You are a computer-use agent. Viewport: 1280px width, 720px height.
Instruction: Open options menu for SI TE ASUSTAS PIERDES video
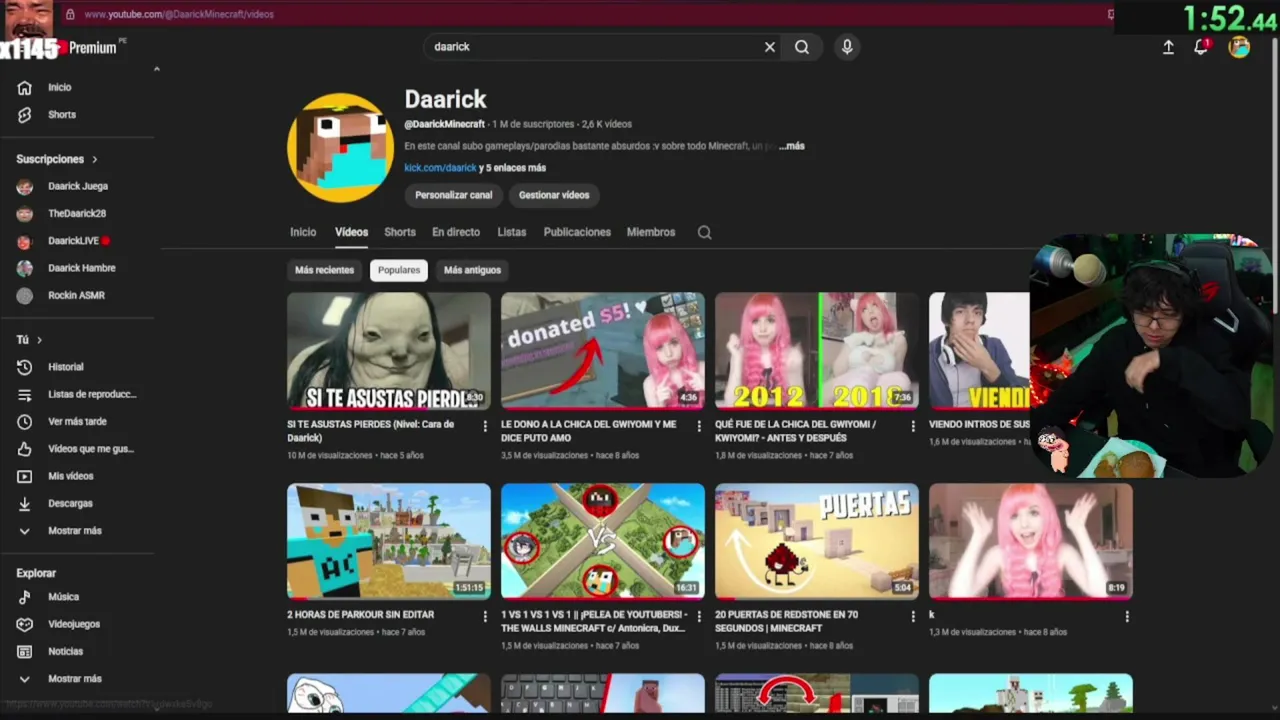click(x=485, y=426)
